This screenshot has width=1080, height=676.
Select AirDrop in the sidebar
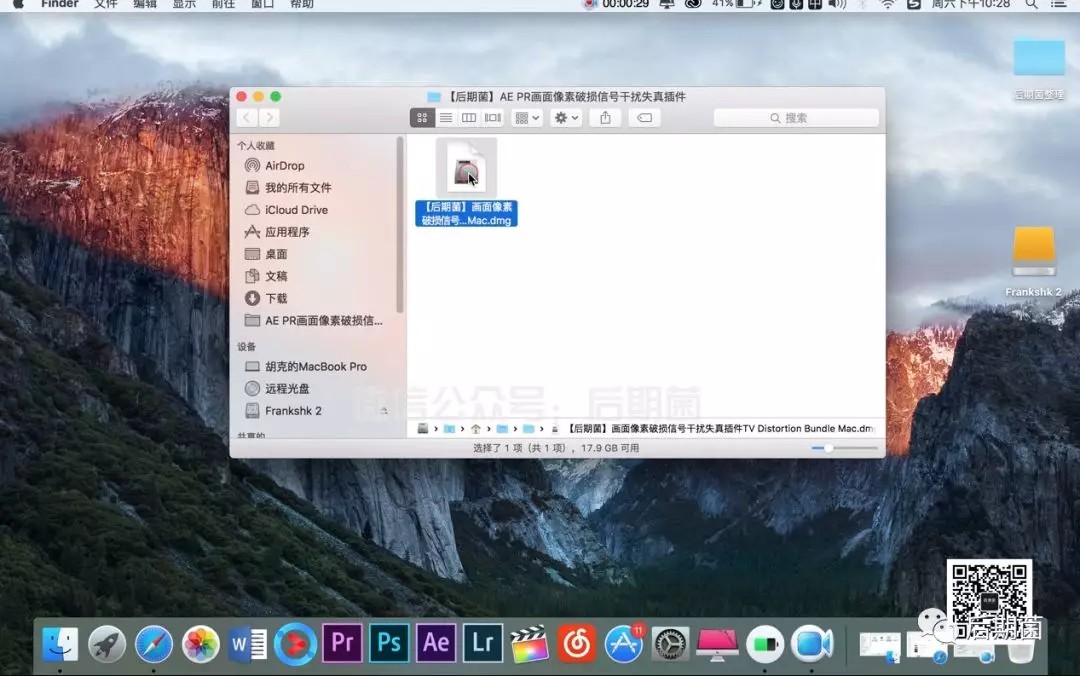284,166
